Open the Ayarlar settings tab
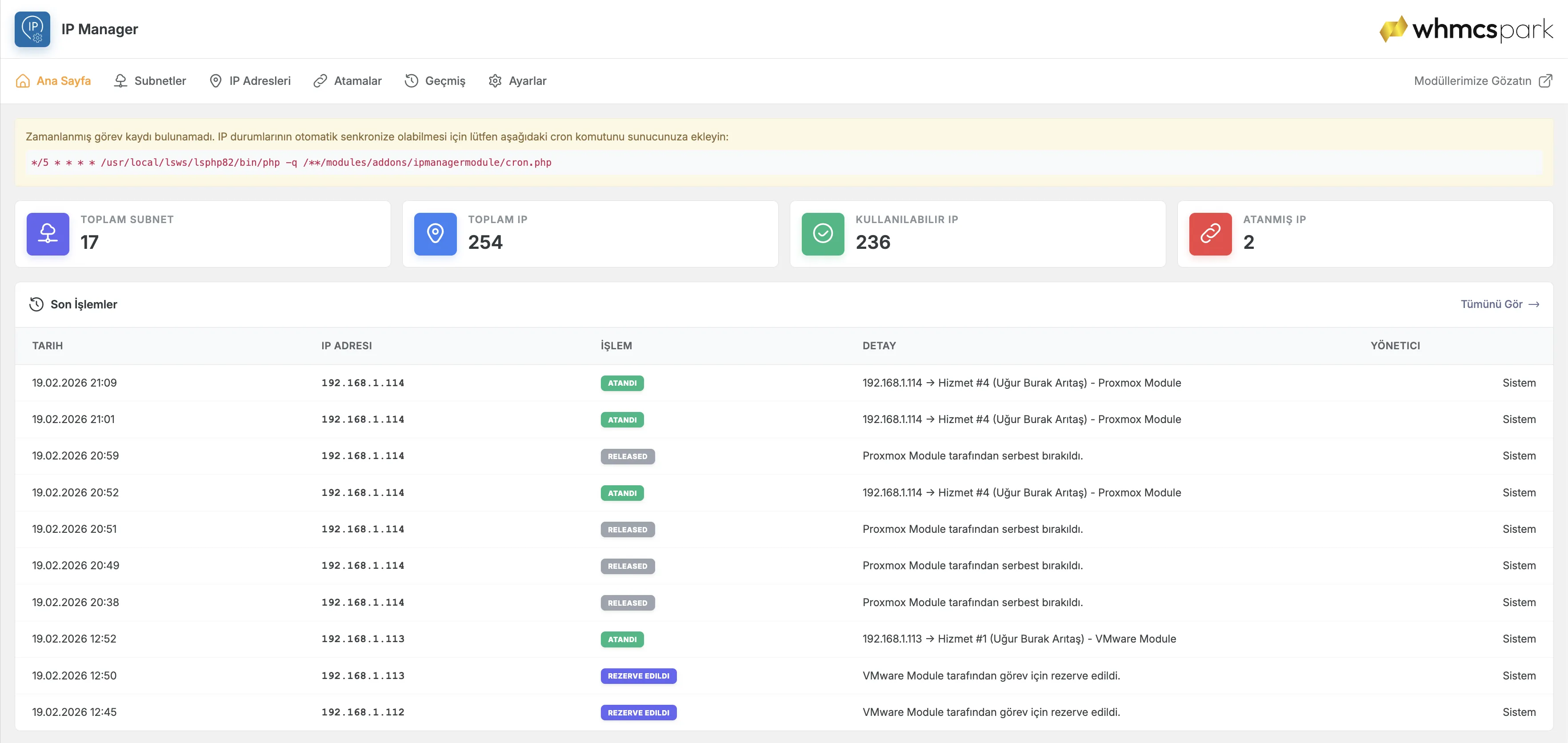 point(517,81)
